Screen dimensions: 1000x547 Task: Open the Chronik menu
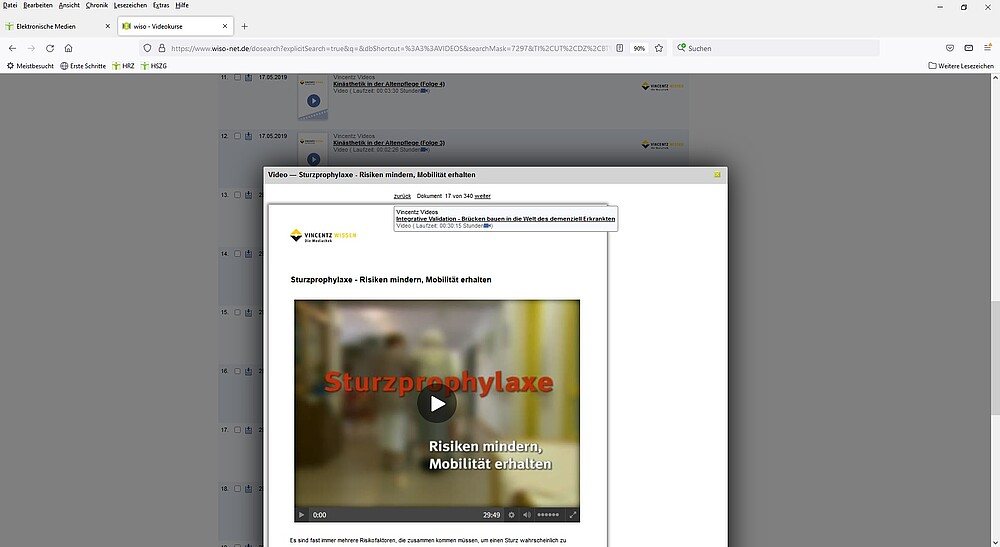click(x=96, y=5)
